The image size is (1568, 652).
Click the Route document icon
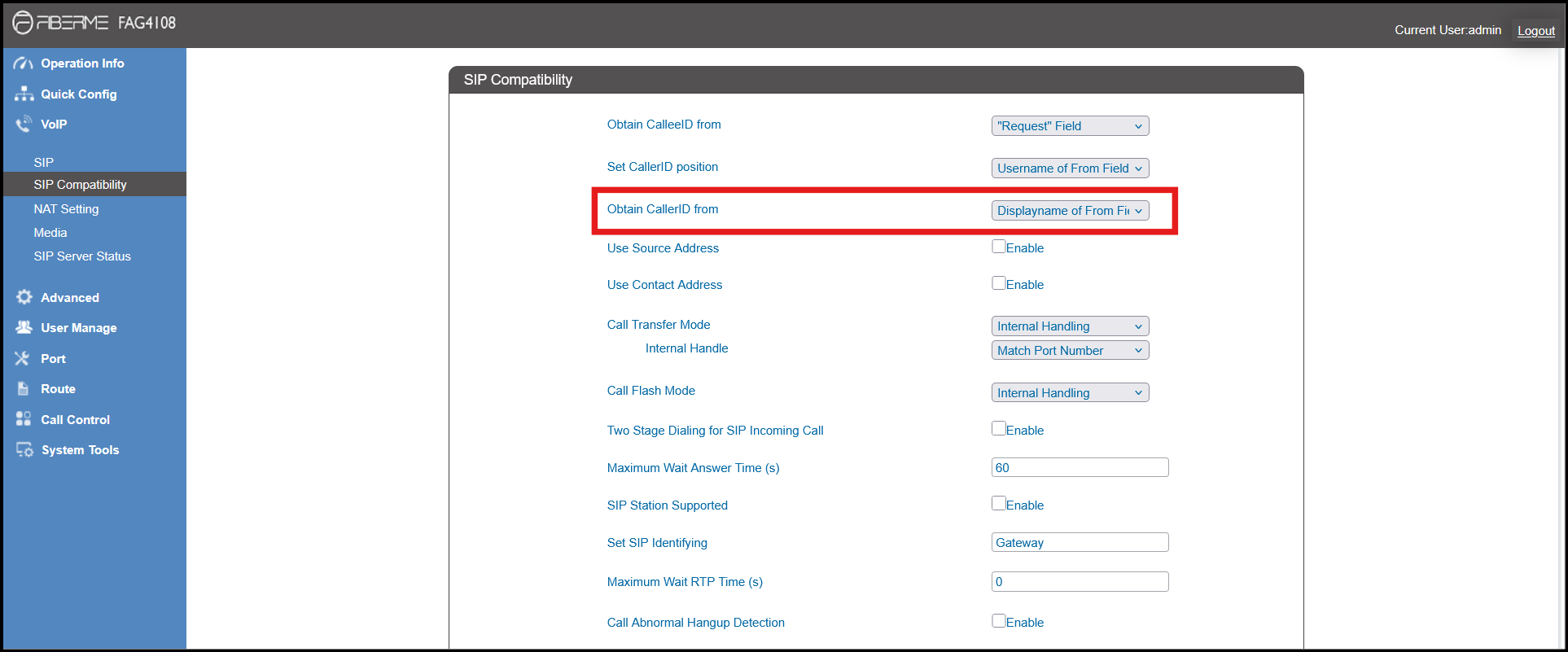coord(23,389)
